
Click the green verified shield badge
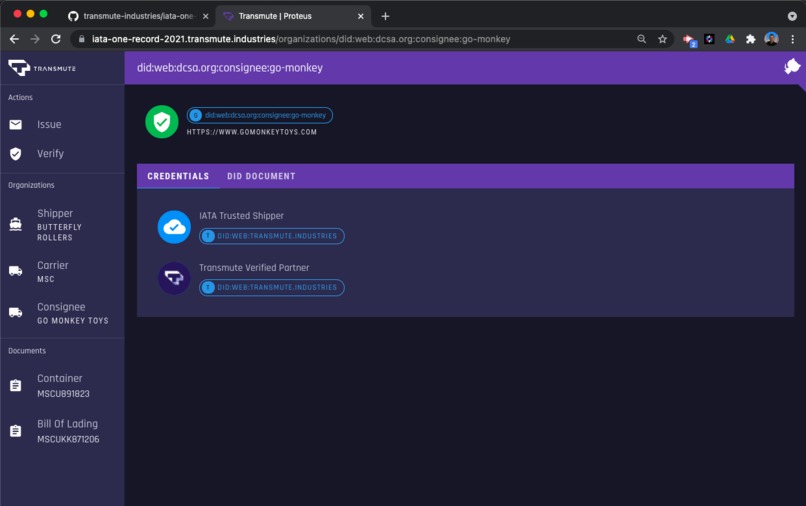tap(162, 122)
